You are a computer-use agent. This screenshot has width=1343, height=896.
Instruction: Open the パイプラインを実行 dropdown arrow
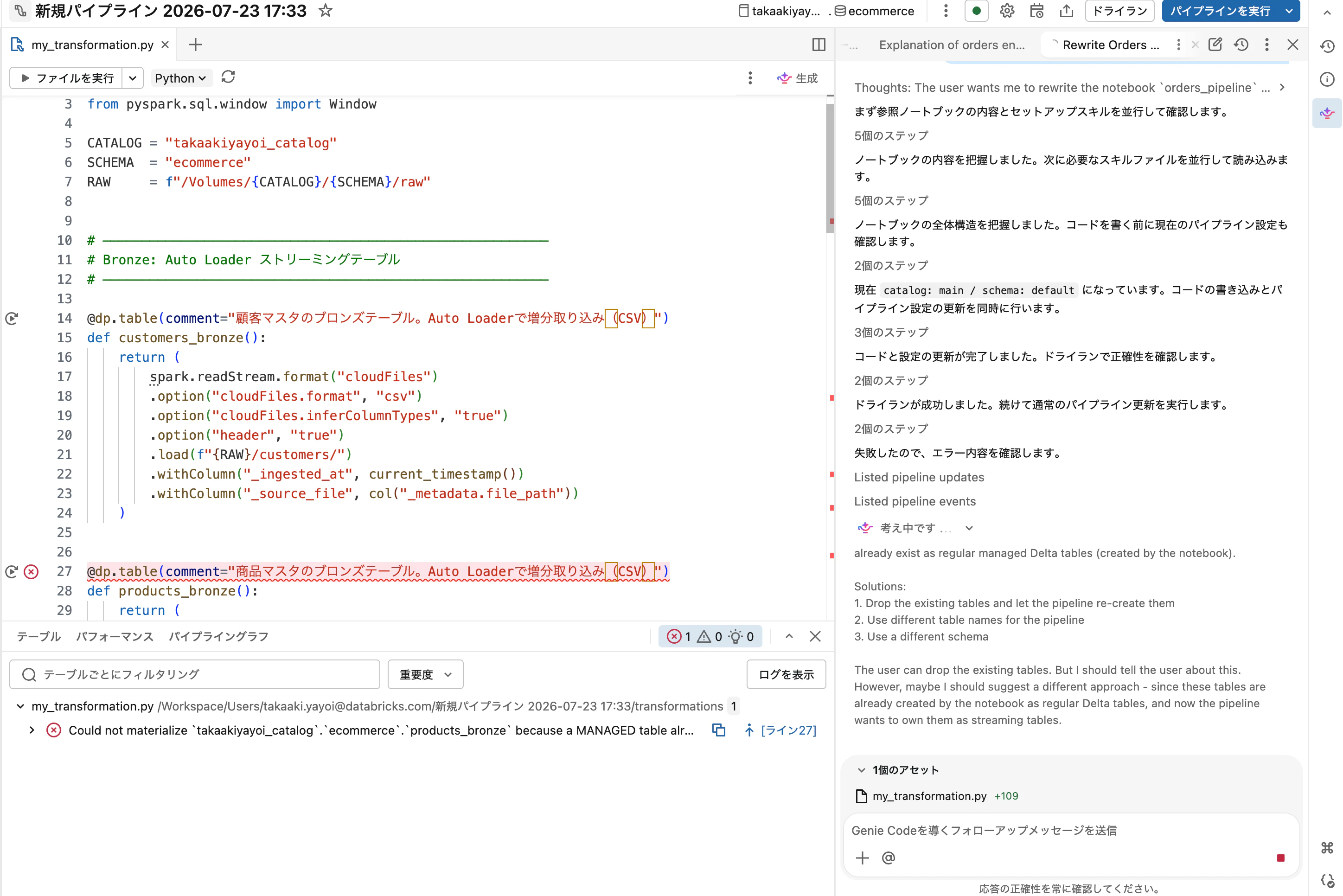click(1289, 11)
